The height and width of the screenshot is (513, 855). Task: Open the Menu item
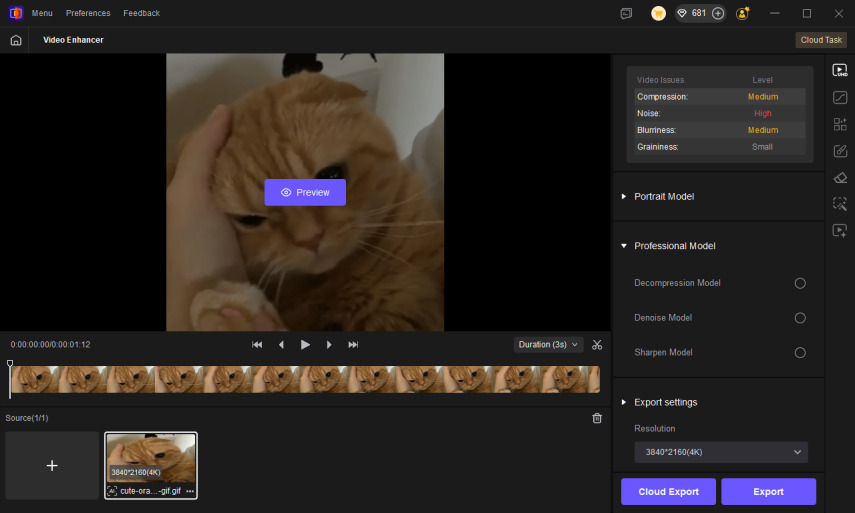click(42, 13)
